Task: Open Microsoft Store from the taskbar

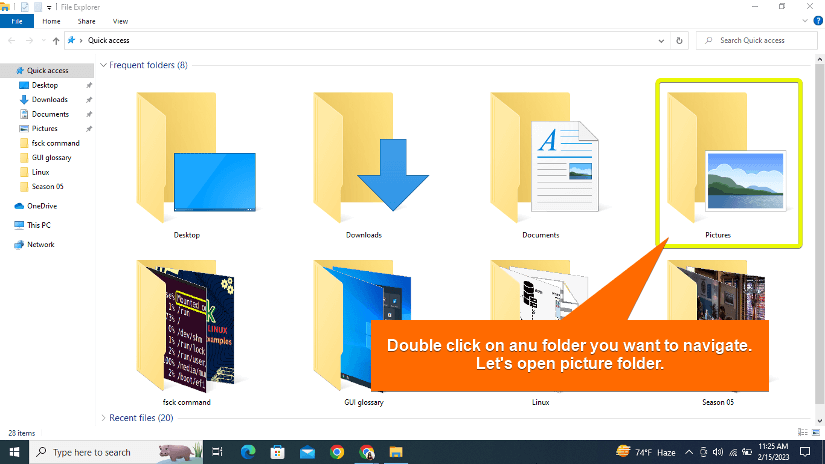Action: (277, 452)
